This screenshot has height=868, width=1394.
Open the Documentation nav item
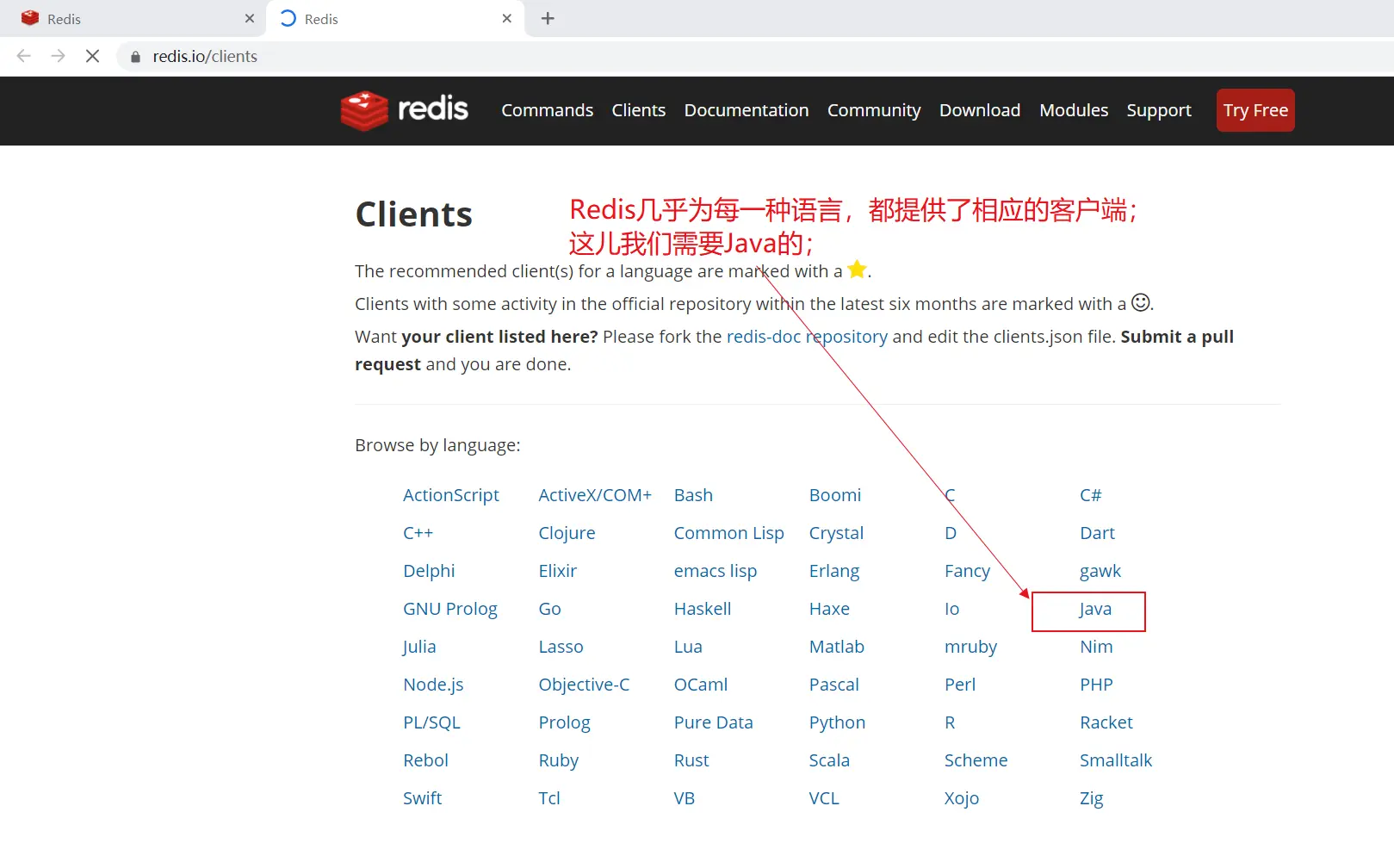click(747, 110)
